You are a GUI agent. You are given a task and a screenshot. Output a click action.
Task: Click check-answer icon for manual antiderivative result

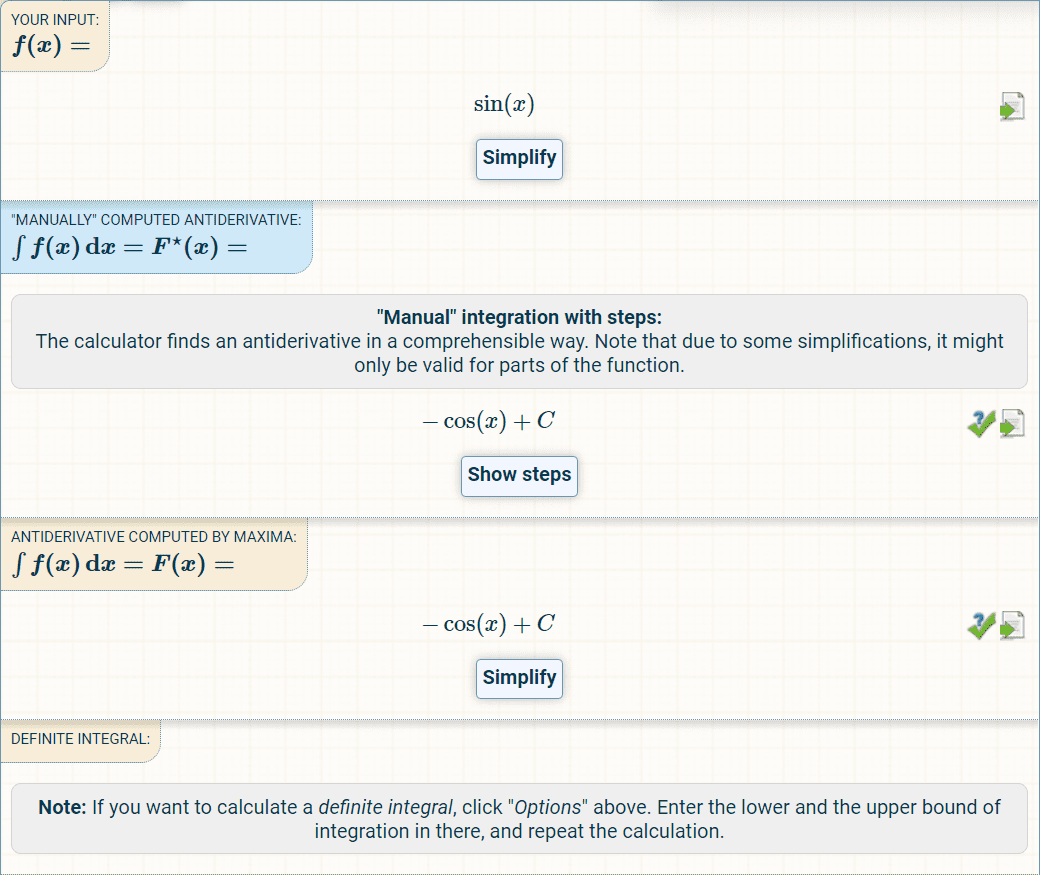tap(982, 423)
